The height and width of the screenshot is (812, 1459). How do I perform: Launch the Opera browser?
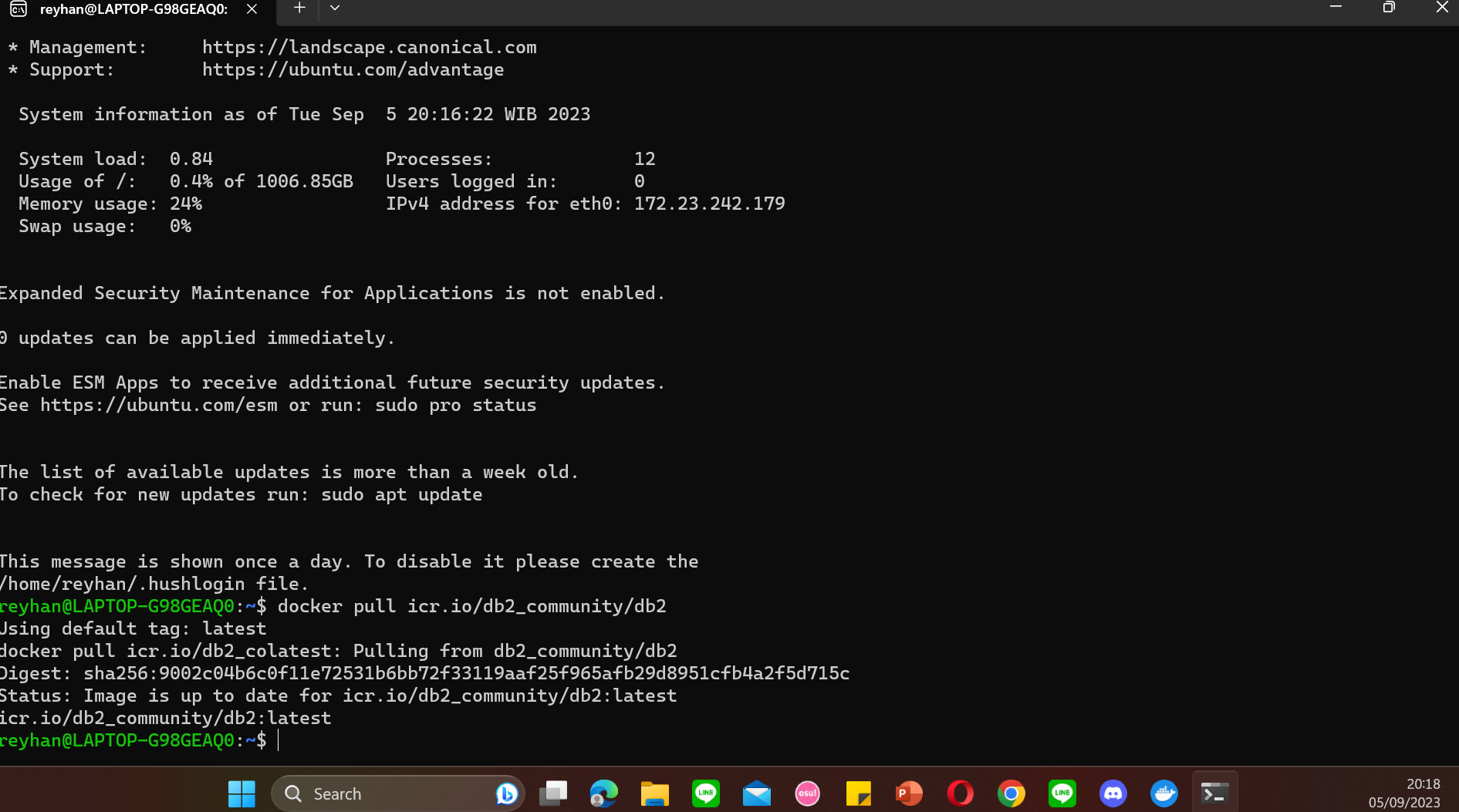click(x=960, y=793)
